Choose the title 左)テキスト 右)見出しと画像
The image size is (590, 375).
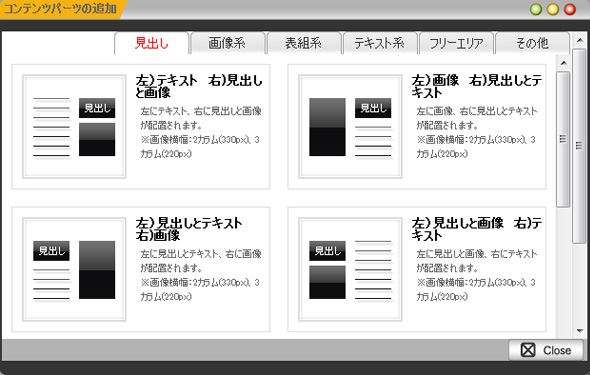[x=199, y=87]
